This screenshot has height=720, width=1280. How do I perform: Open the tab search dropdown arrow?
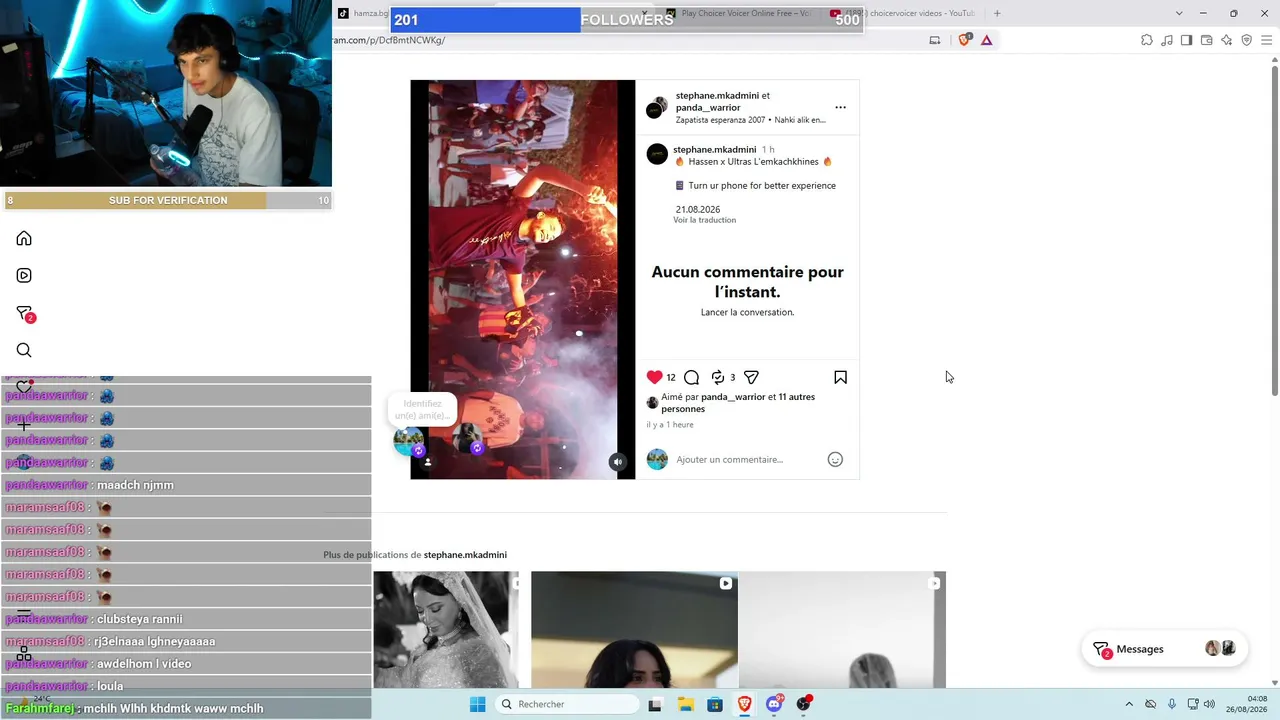[1179, 13]
